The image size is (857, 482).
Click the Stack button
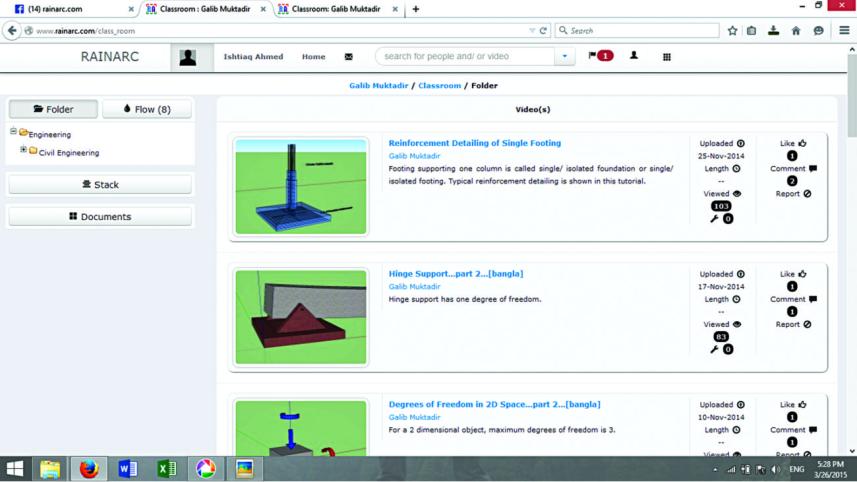pyautogui.click(x=100, y=185)
